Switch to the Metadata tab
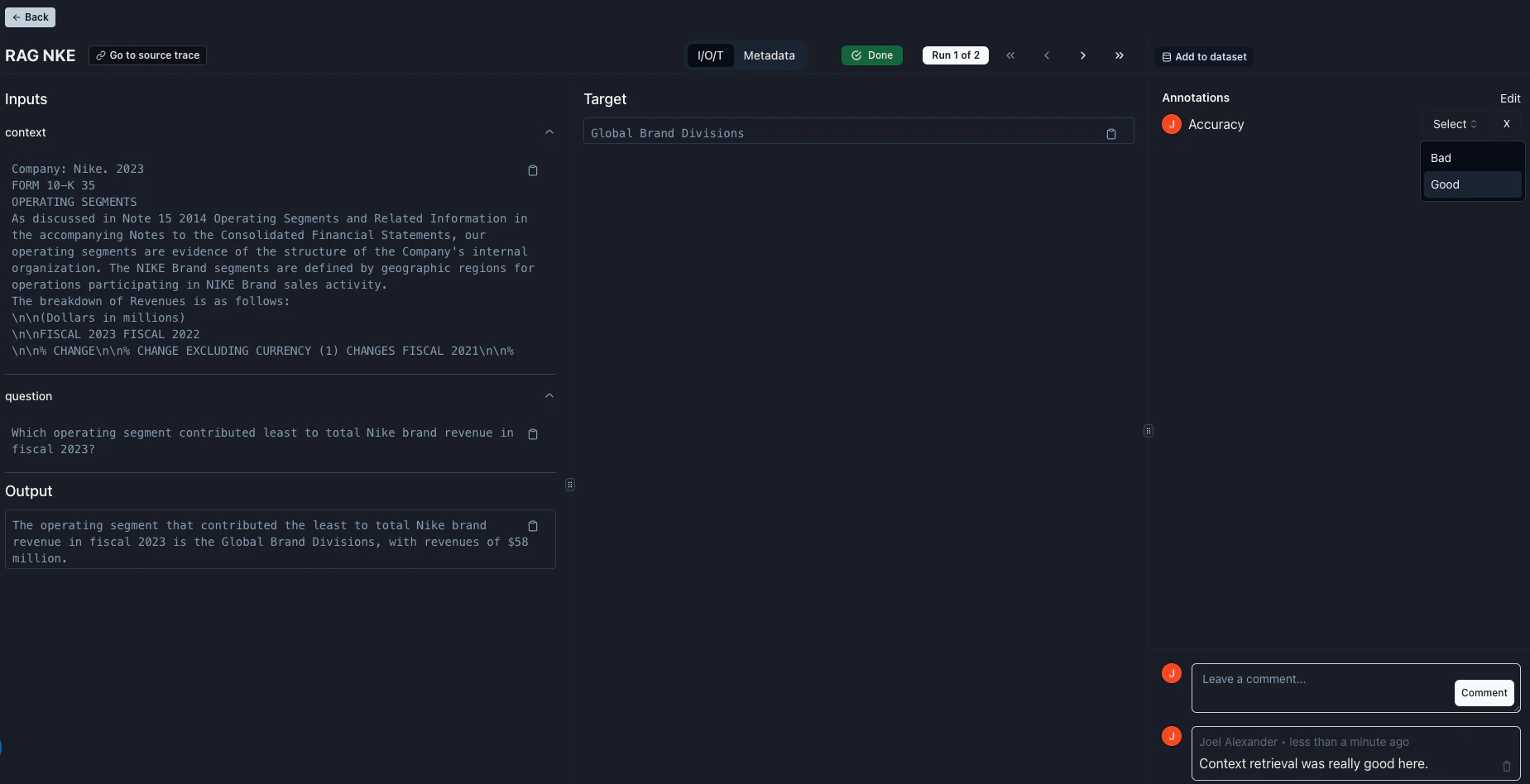1530x784 pixels. click(769, 55)
